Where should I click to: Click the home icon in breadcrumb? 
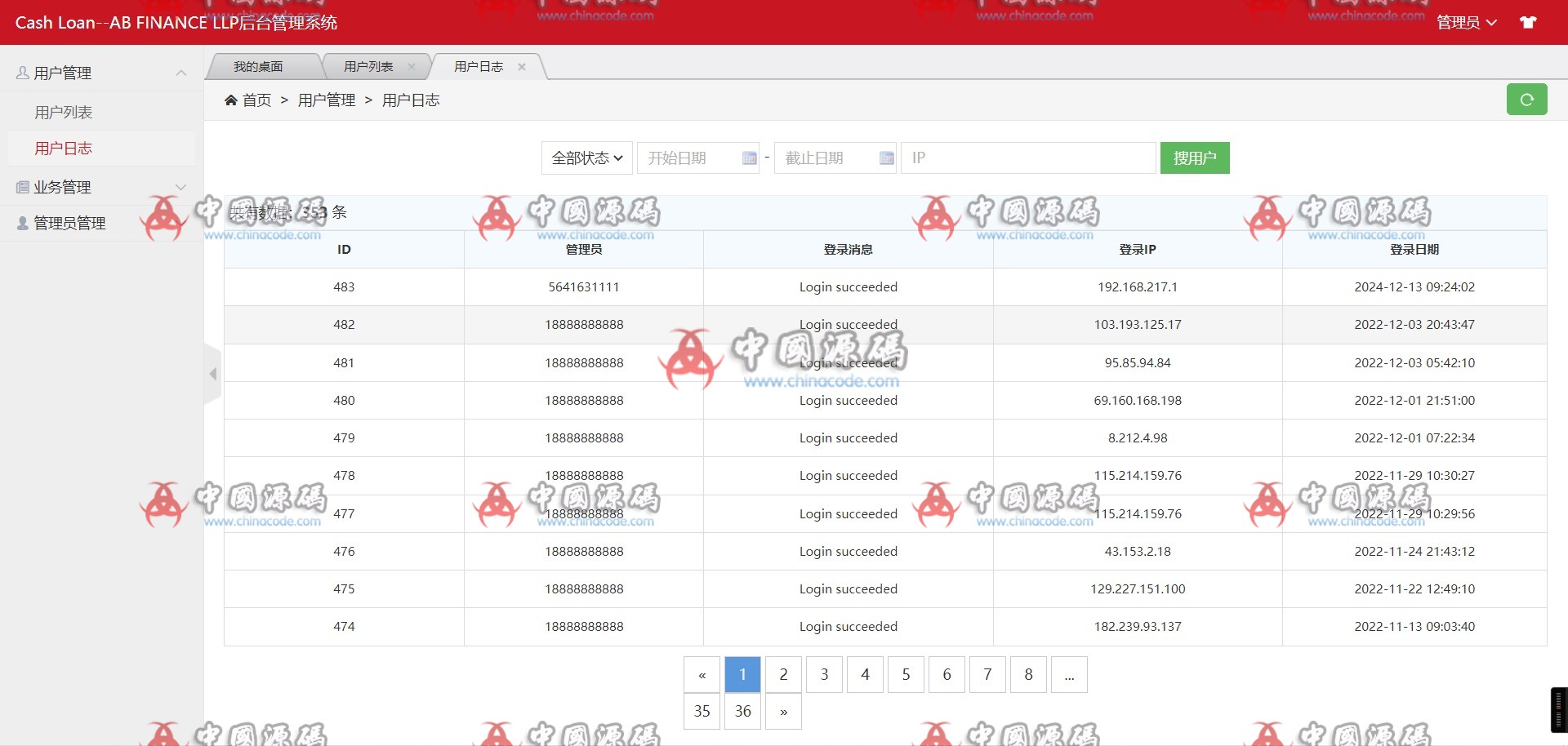click(x=231, y=100)
